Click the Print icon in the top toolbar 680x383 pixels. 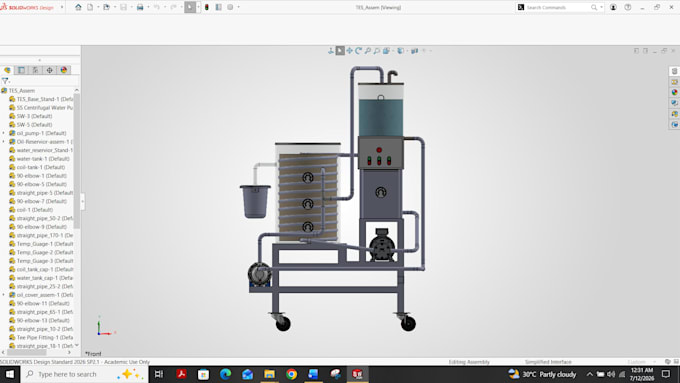[x=140, y=7]
